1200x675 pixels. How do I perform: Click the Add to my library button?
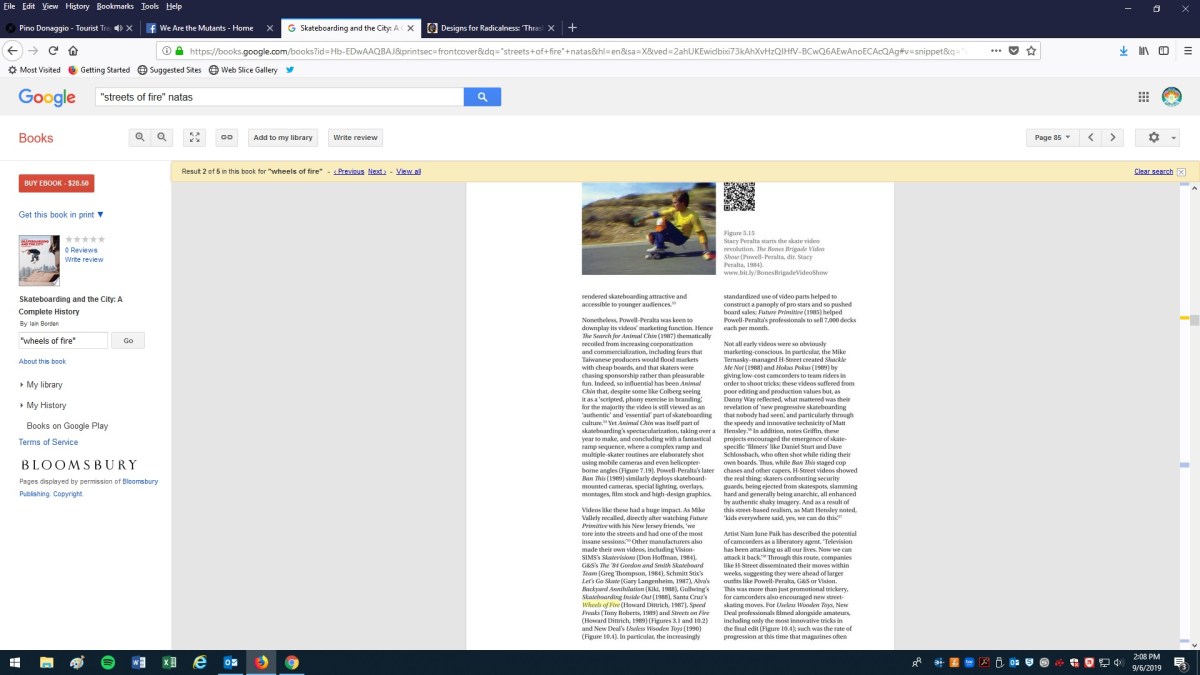click(x=283, y=137)
